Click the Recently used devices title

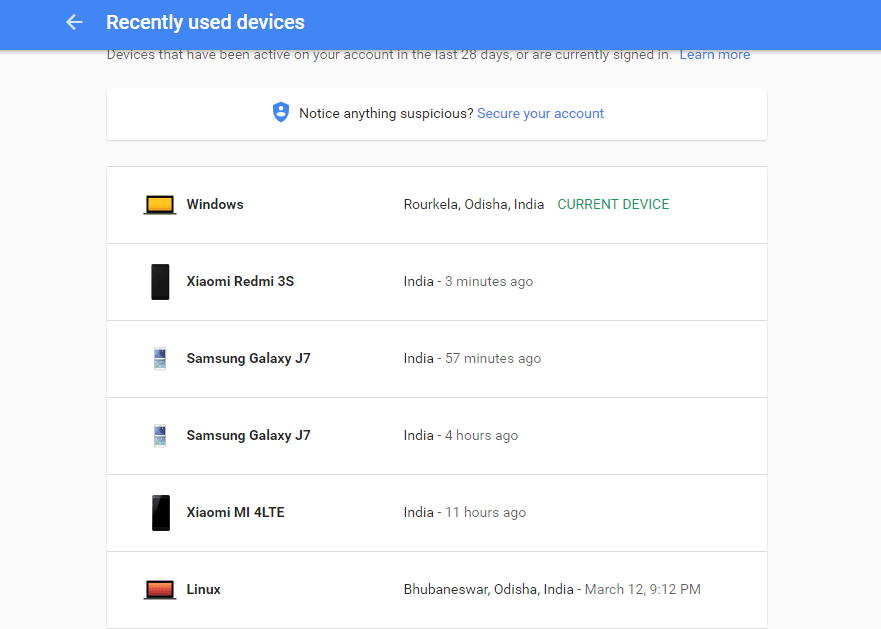coord(205,22)
